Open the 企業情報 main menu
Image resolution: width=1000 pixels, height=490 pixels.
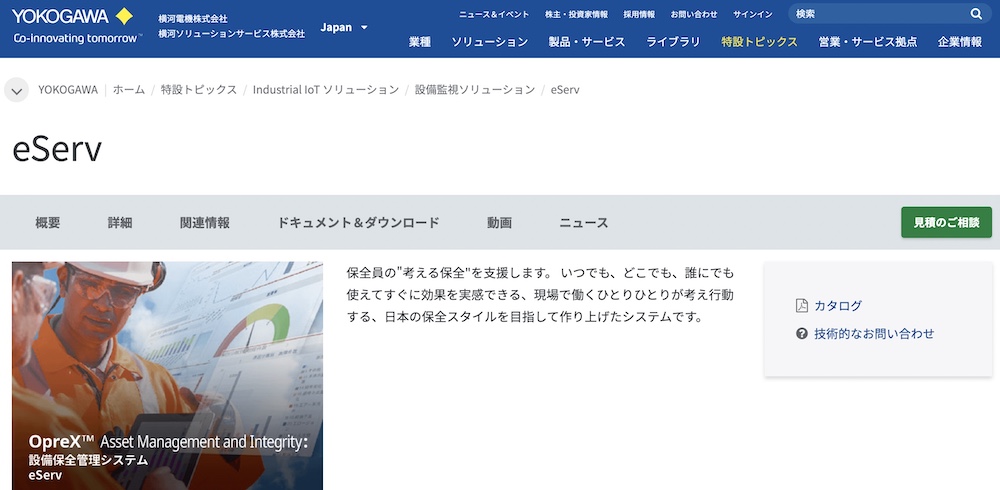(x=960, y=42)
